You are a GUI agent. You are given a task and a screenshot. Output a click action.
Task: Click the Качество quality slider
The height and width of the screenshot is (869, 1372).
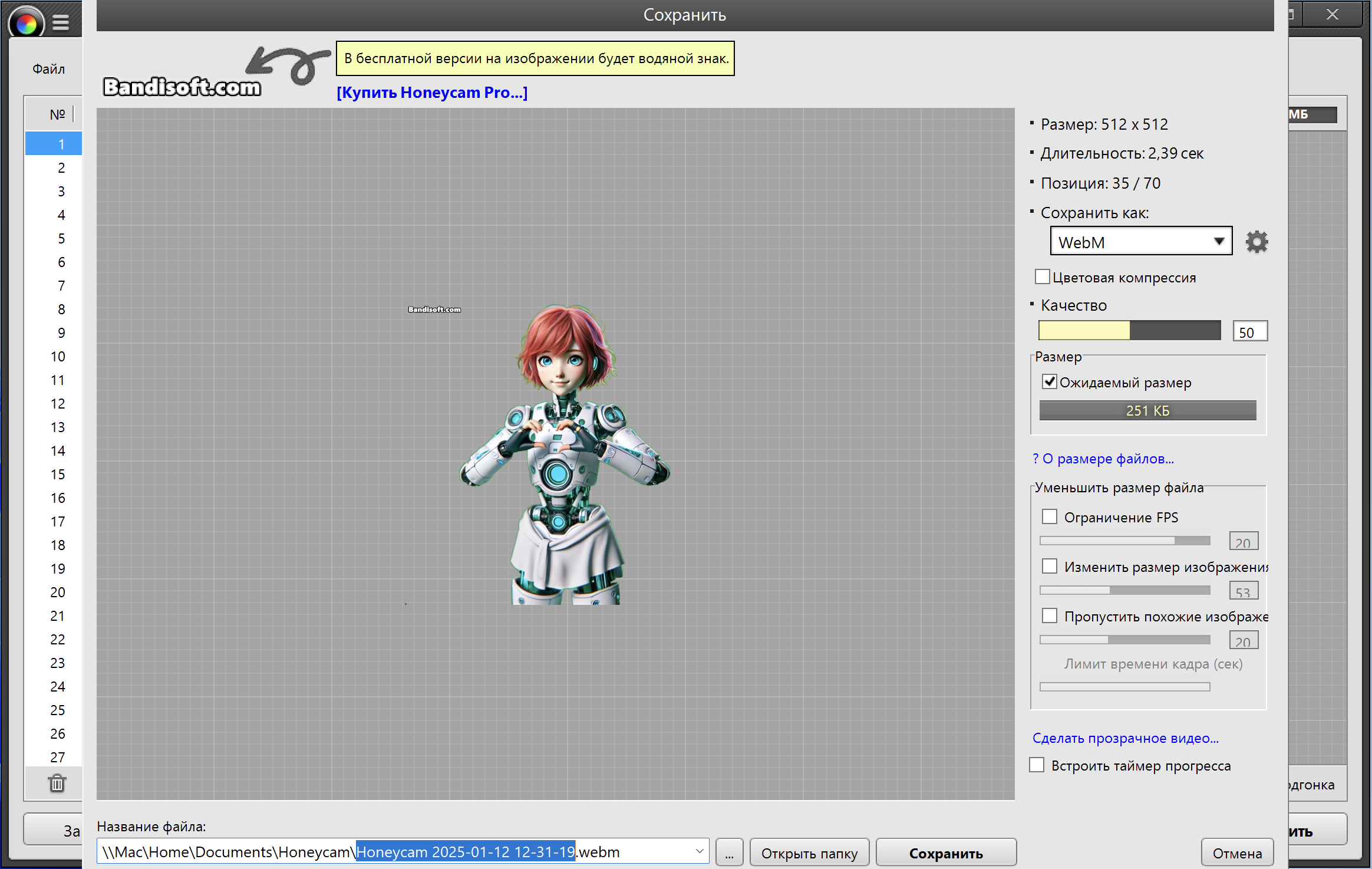(1129, 330)
